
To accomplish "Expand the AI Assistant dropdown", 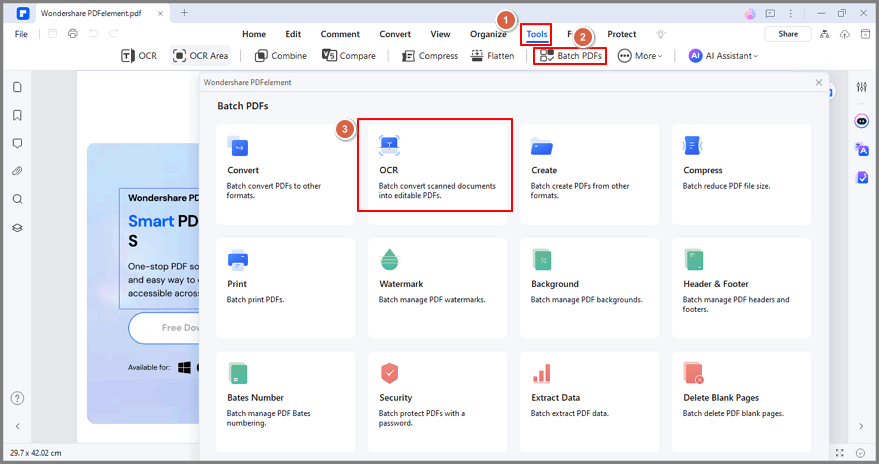I will point(723,55).
